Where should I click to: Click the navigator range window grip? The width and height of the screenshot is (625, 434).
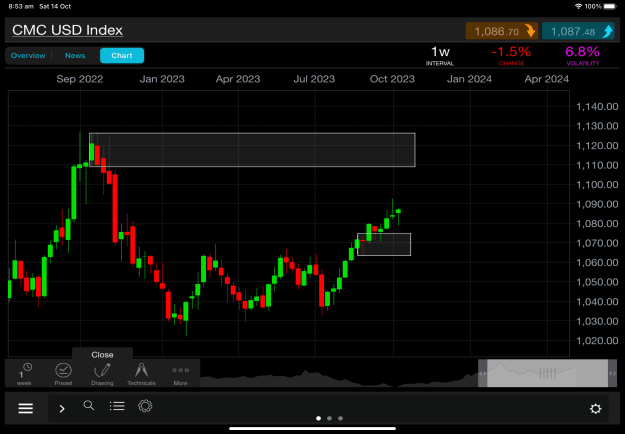(x=547, y=373)
